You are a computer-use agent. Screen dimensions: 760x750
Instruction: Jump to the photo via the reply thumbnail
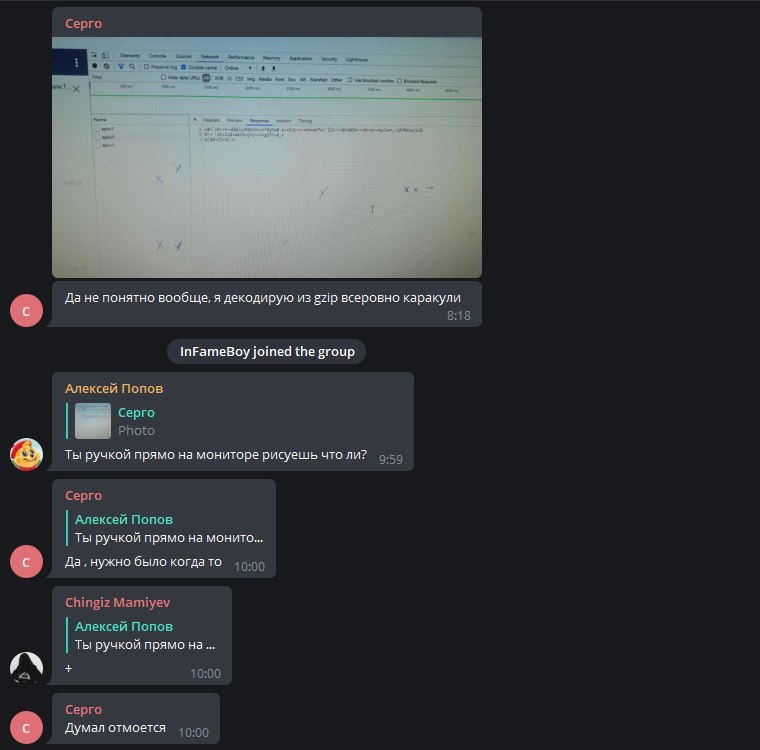(93, 421)
